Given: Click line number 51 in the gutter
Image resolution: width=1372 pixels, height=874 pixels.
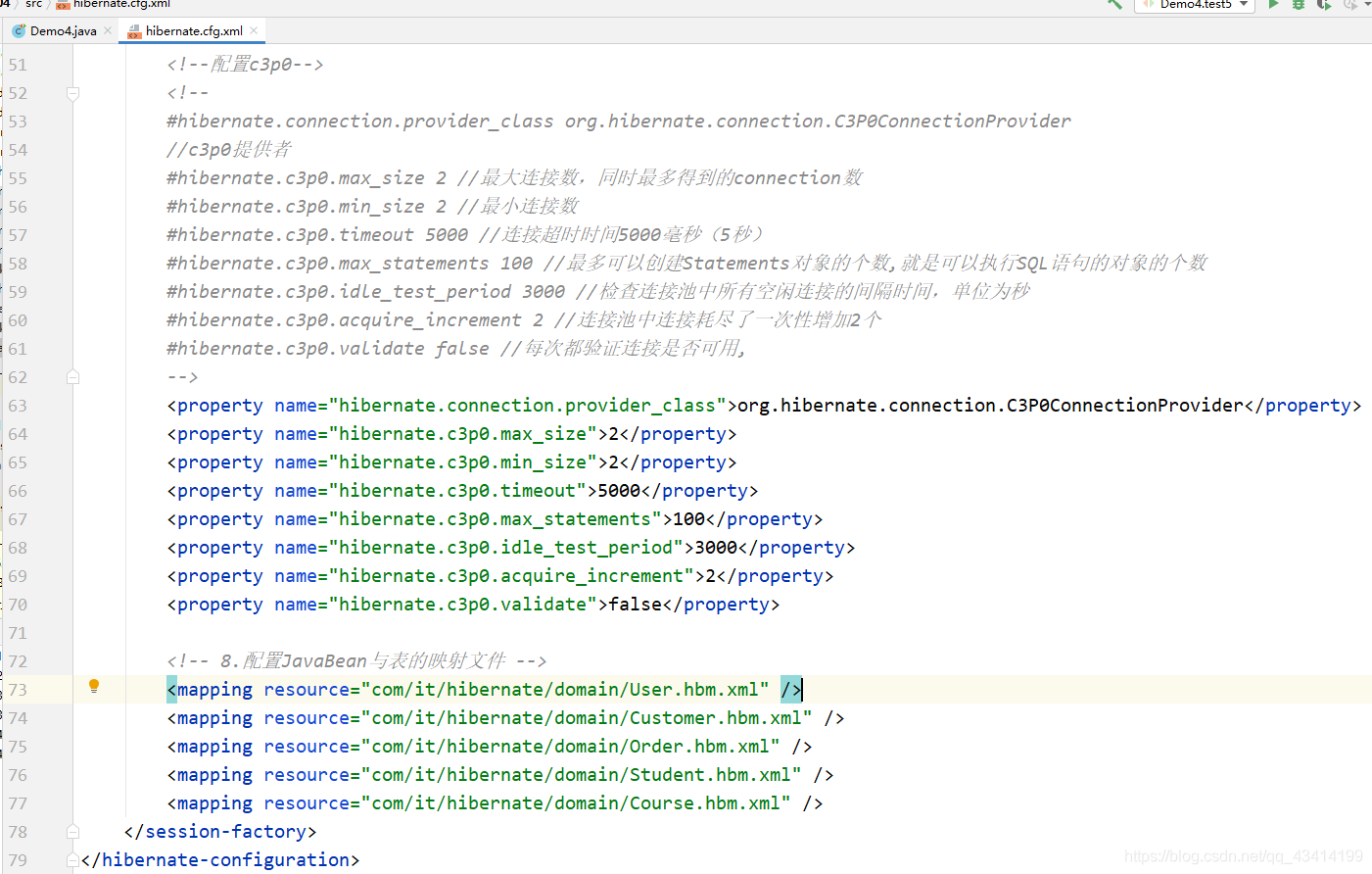Looking at the screenshot, I should point(18,65).
